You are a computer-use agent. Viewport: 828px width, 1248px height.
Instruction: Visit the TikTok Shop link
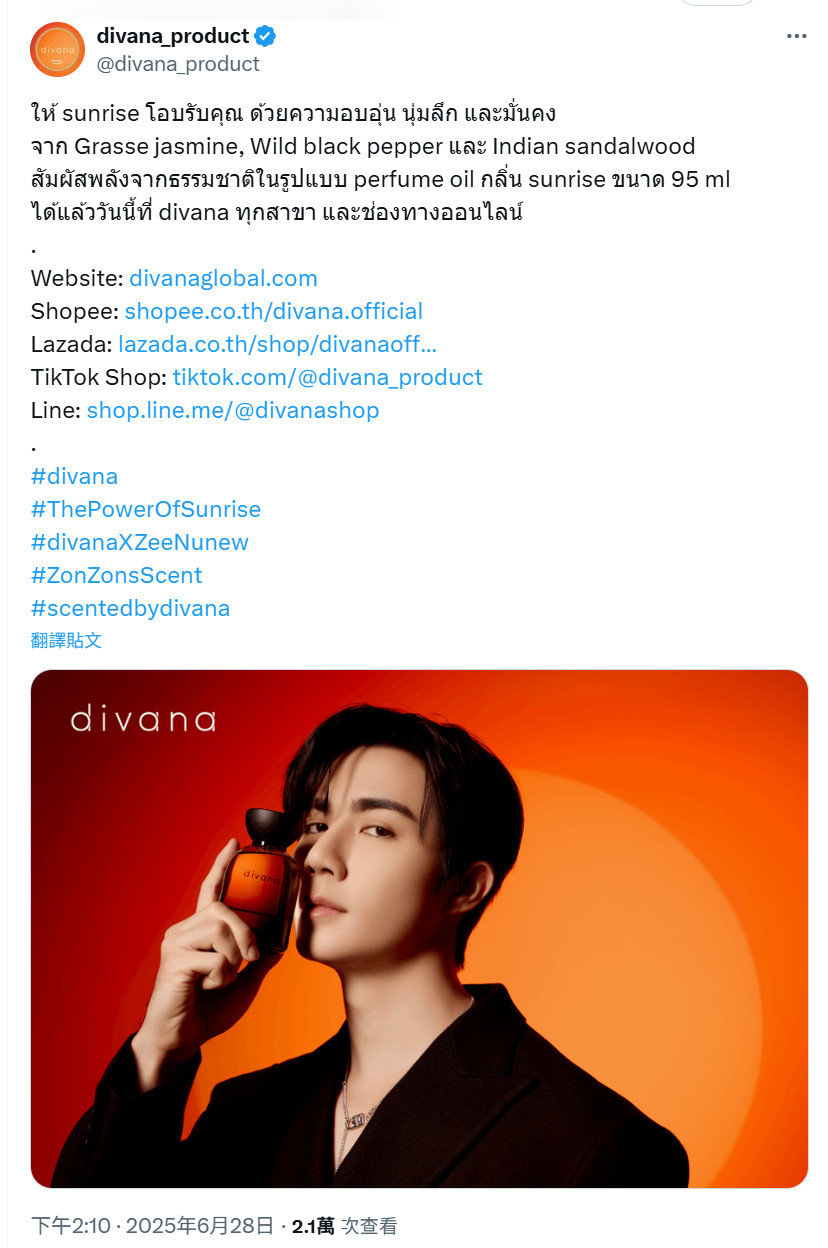[x=327, y=377]
